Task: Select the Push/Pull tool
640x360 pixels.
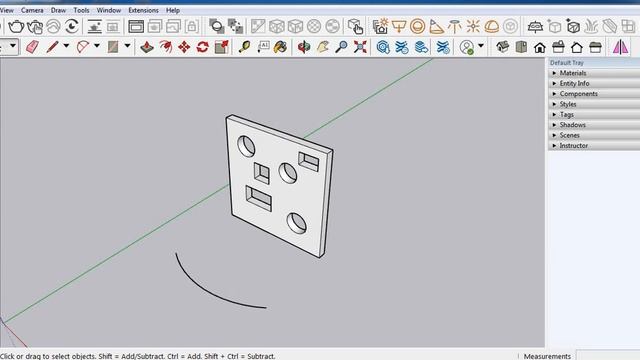Action: (147, 47)
